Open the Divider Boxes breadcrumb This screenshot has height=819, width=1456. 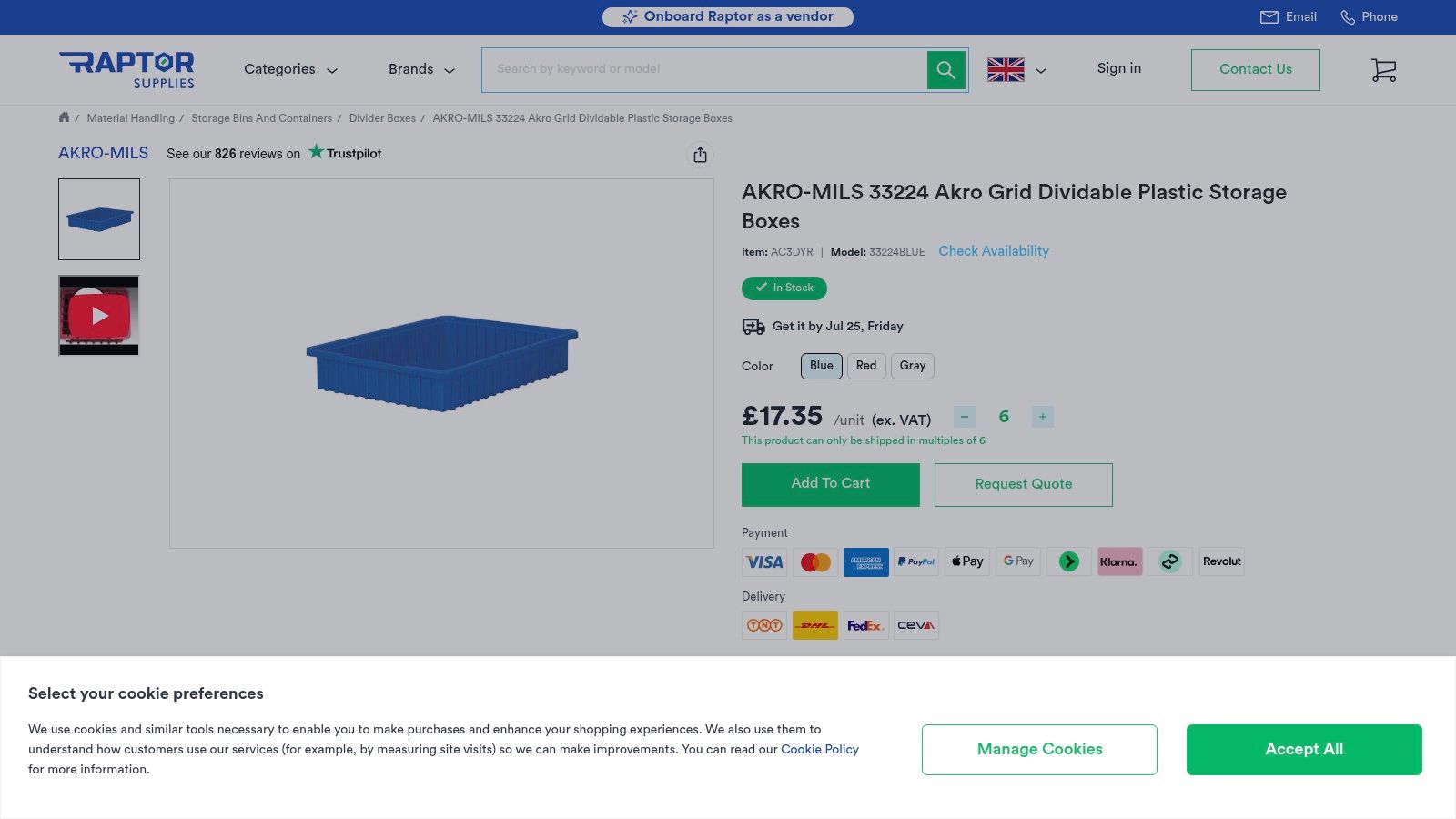(382, 118)
